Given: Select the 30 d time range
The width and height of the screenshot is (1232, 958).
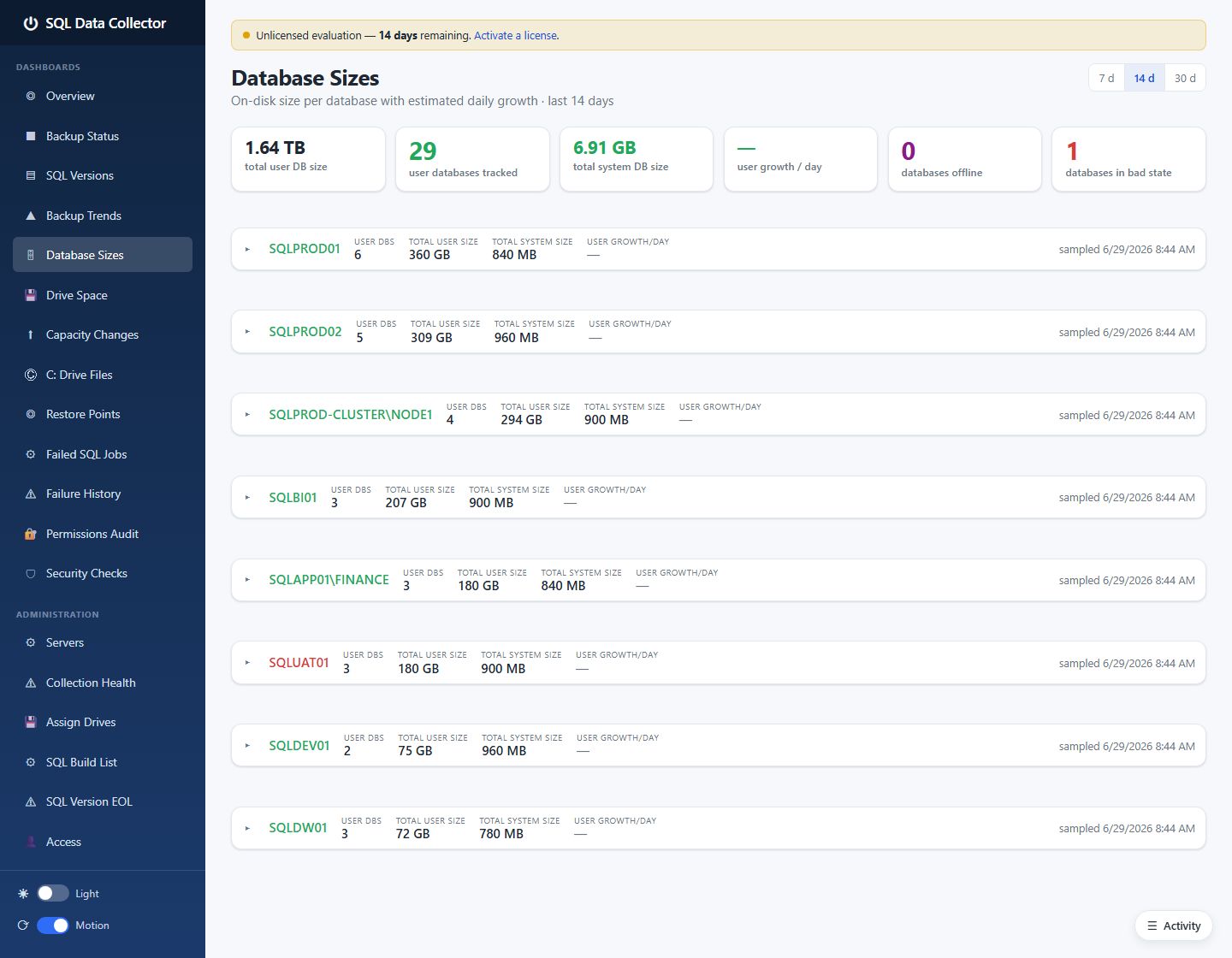Looking at the screenshot, I should tap(1185, 78).
